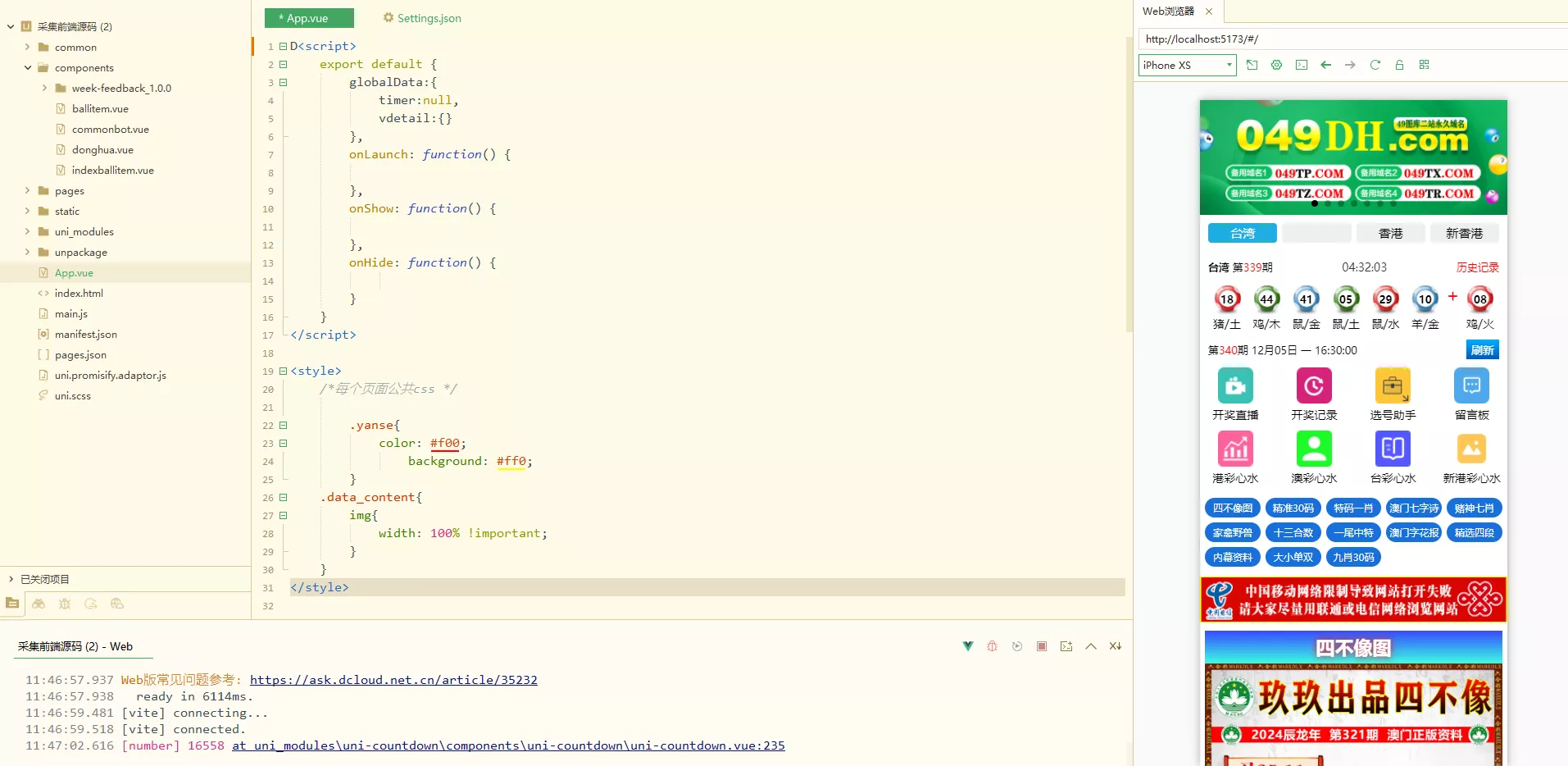Click the browser URL address field
Viewport: 1568px width, 766px height.
(1352, 39)
